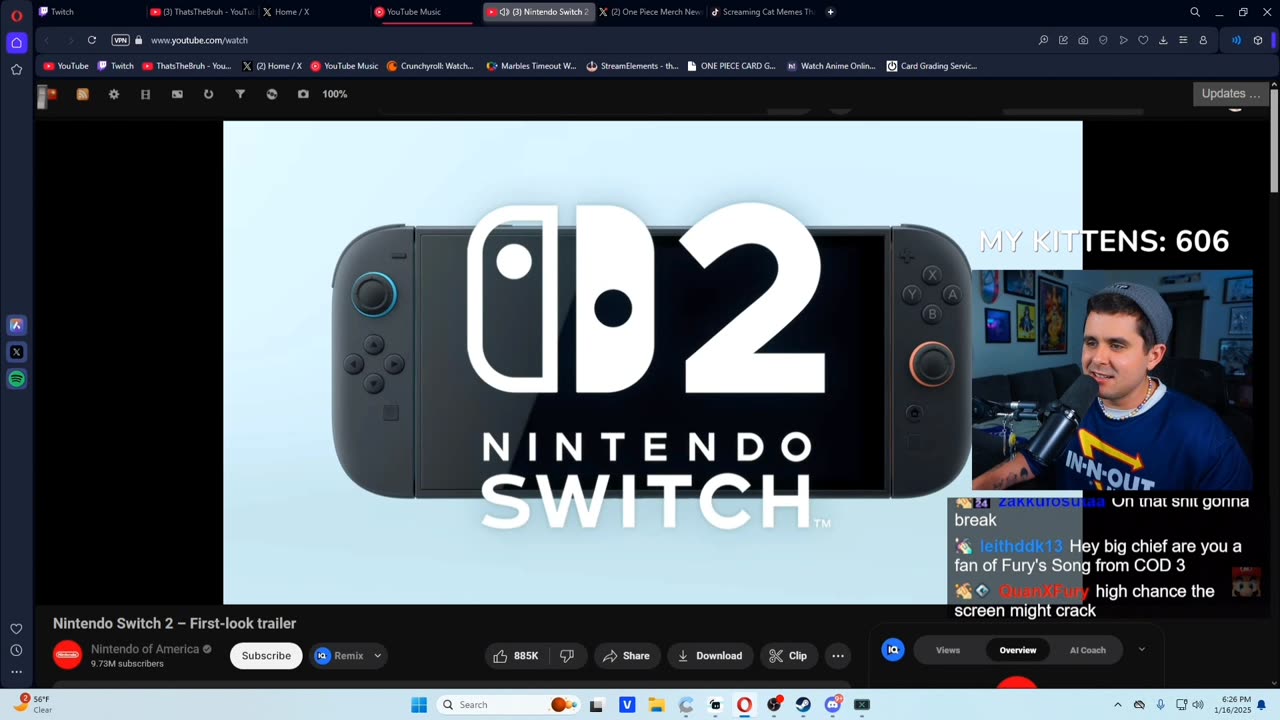Open the X (Twitter) sidebar panel icon
Image resolution: width=1280 pixels, height=720 pixels.
tap(16, 352)
